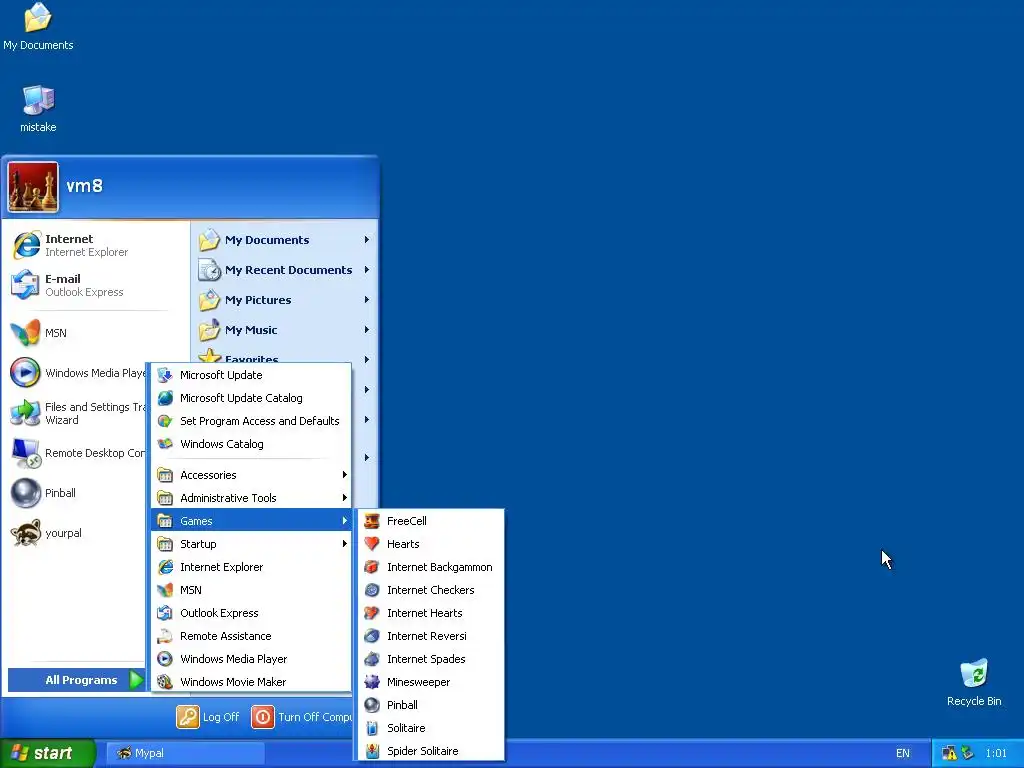The width and height of the screenshot is (1024, 768).
Task: Click the vm8 user picture
Action: point(33,187)
